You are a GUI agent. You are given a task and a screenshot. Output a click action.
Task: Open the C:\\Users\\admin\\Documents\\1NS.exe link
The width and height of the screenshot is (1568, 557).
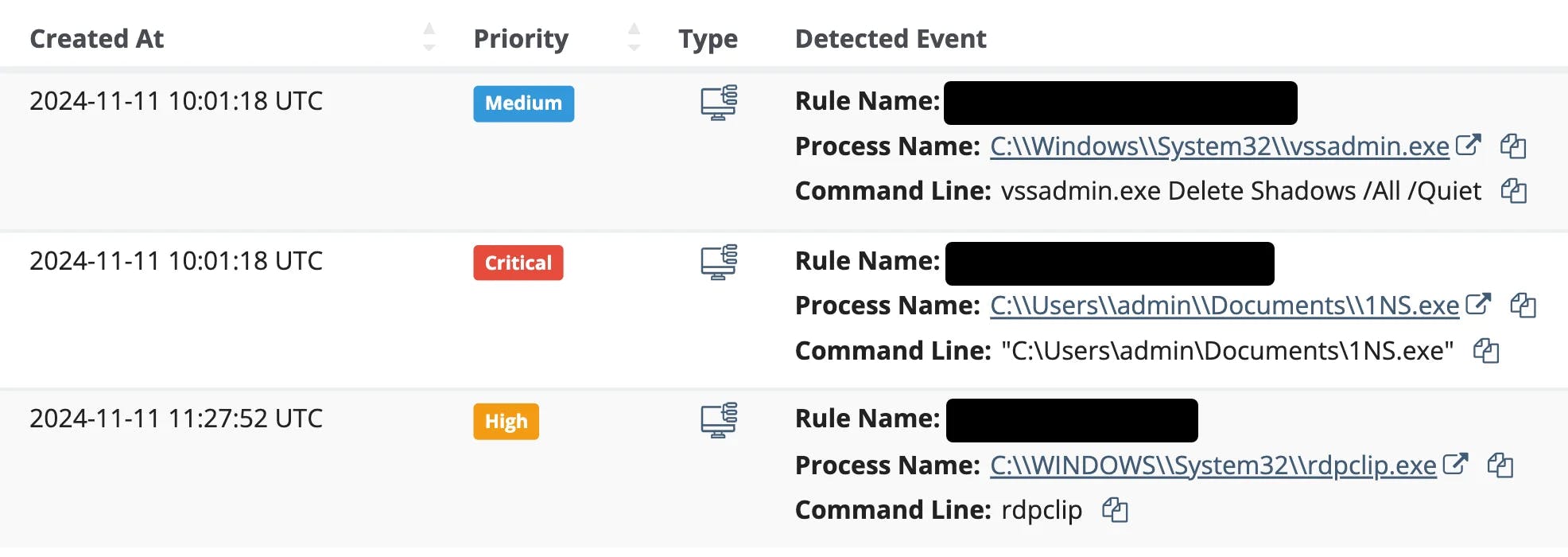(1224, 306)
